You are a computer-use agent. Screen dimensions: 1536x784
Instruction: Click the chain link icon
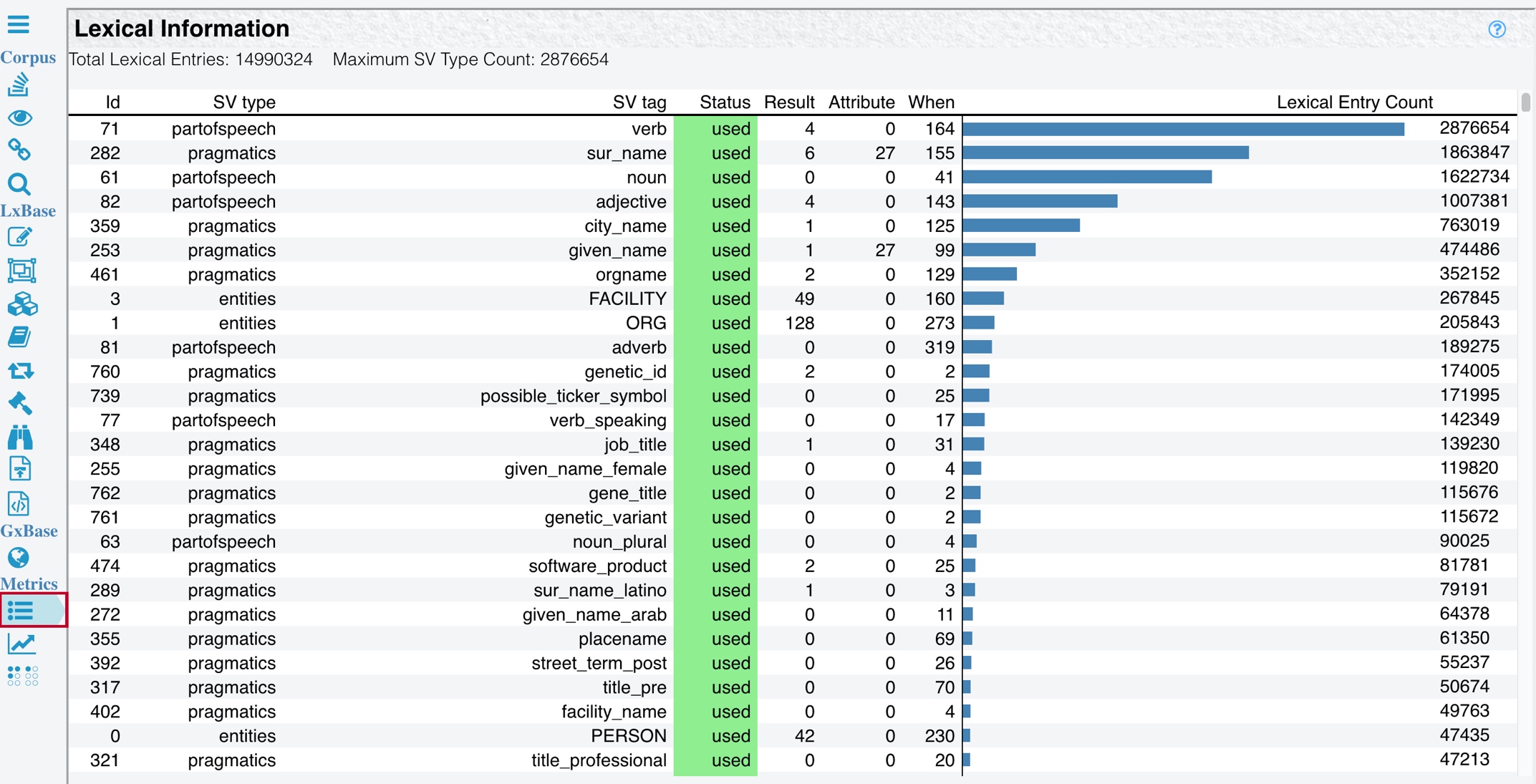tap(19, 150)
